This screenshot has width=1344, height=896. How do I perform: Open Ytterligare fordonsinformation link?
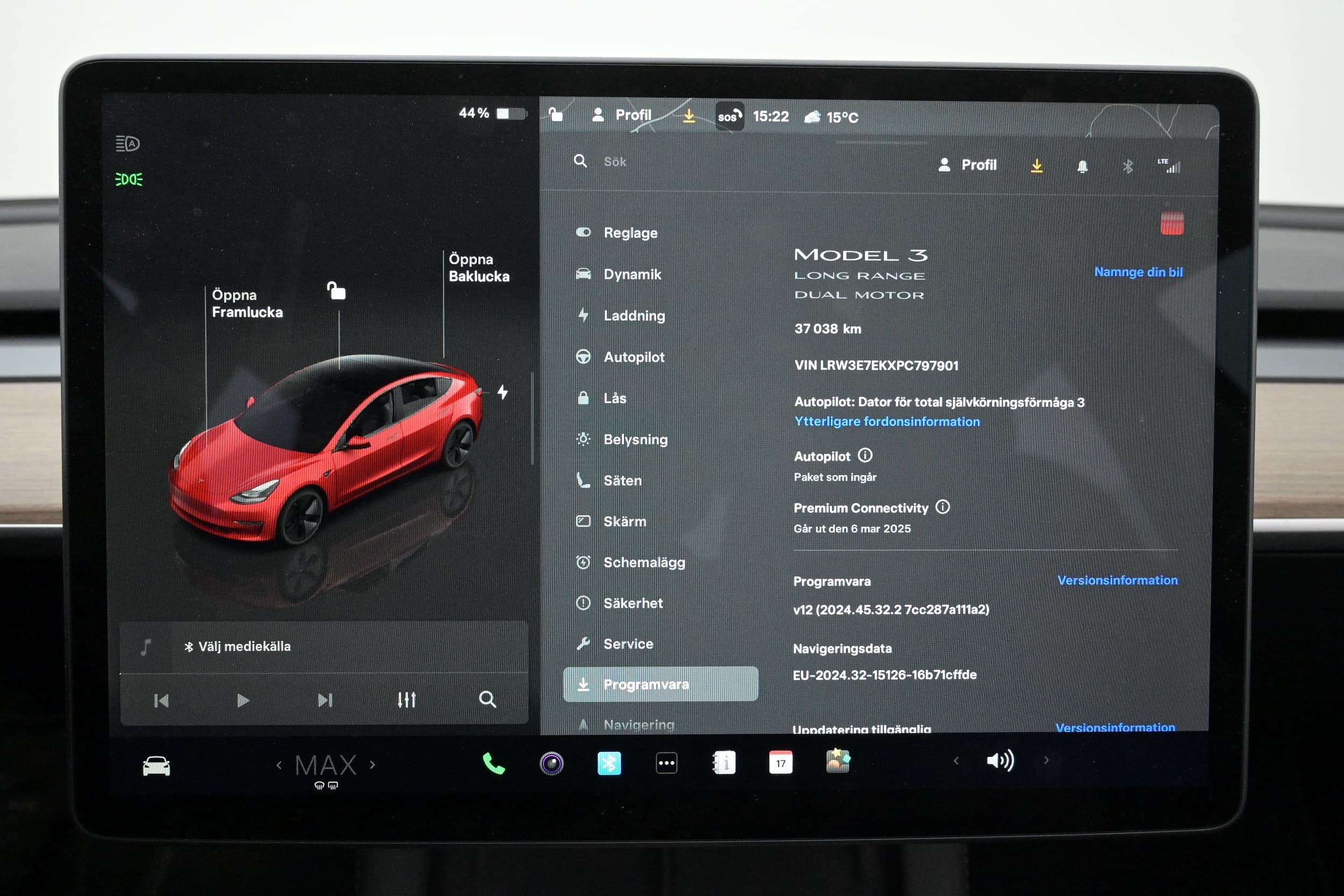point(887,422)
